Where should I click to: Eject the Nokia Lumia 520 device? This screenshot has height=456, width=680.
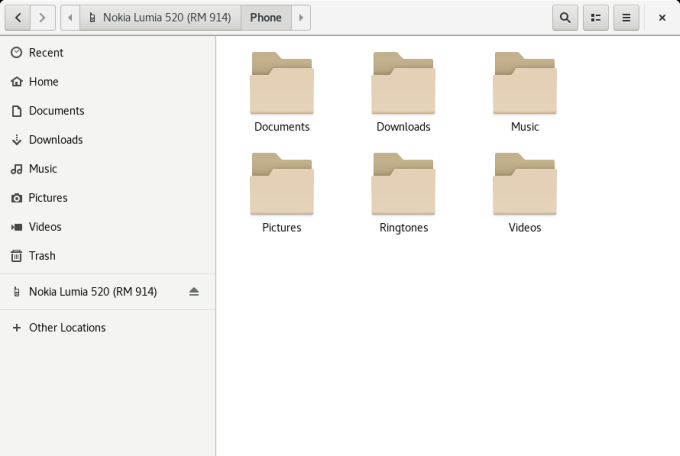194,292
